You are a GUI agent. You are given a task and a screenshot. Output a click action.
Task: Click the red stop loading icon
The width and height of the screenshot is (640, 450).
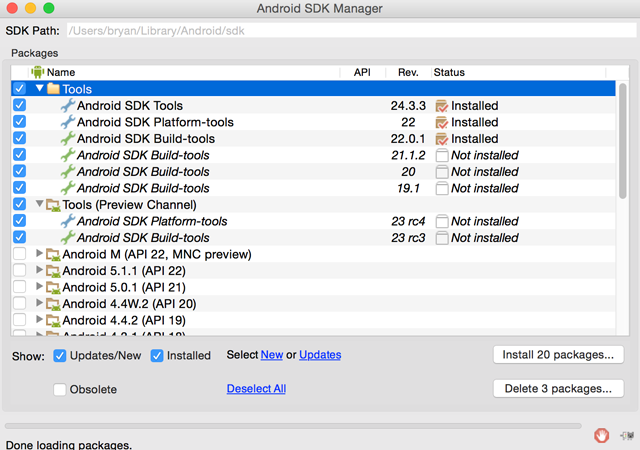coord(601,435)
